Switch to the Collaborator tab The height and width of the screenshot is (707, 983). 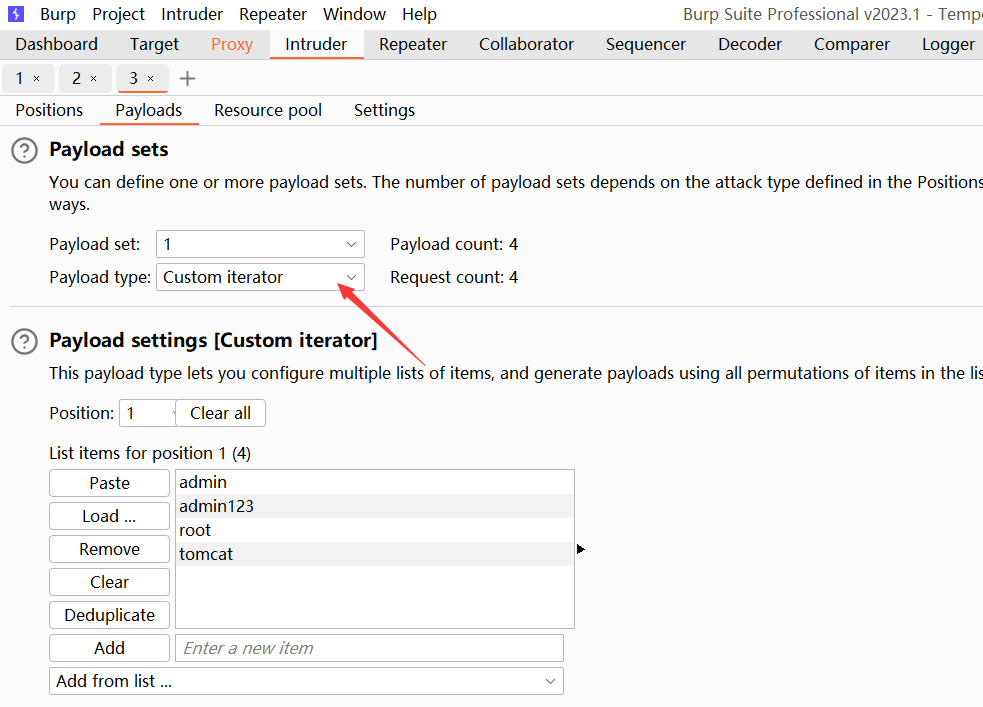527,45
